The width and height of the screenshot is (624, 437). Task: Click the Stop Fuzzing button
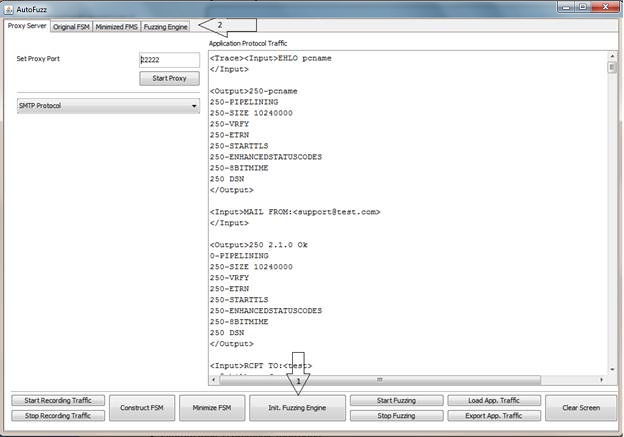(x=396, y=416)
